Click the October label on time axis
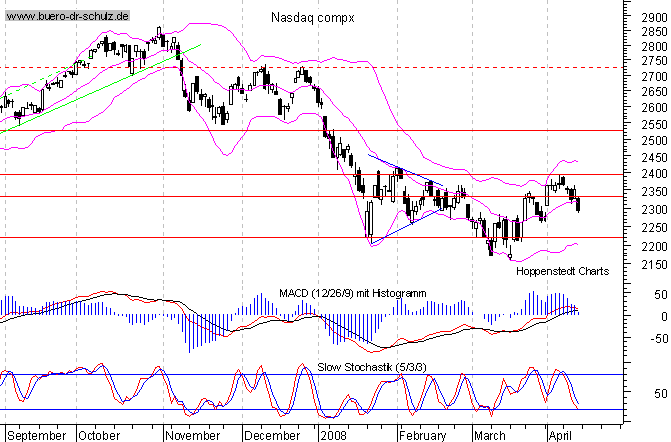The width and height of the screenshot is (671, 442). click(x=100, y=436)
